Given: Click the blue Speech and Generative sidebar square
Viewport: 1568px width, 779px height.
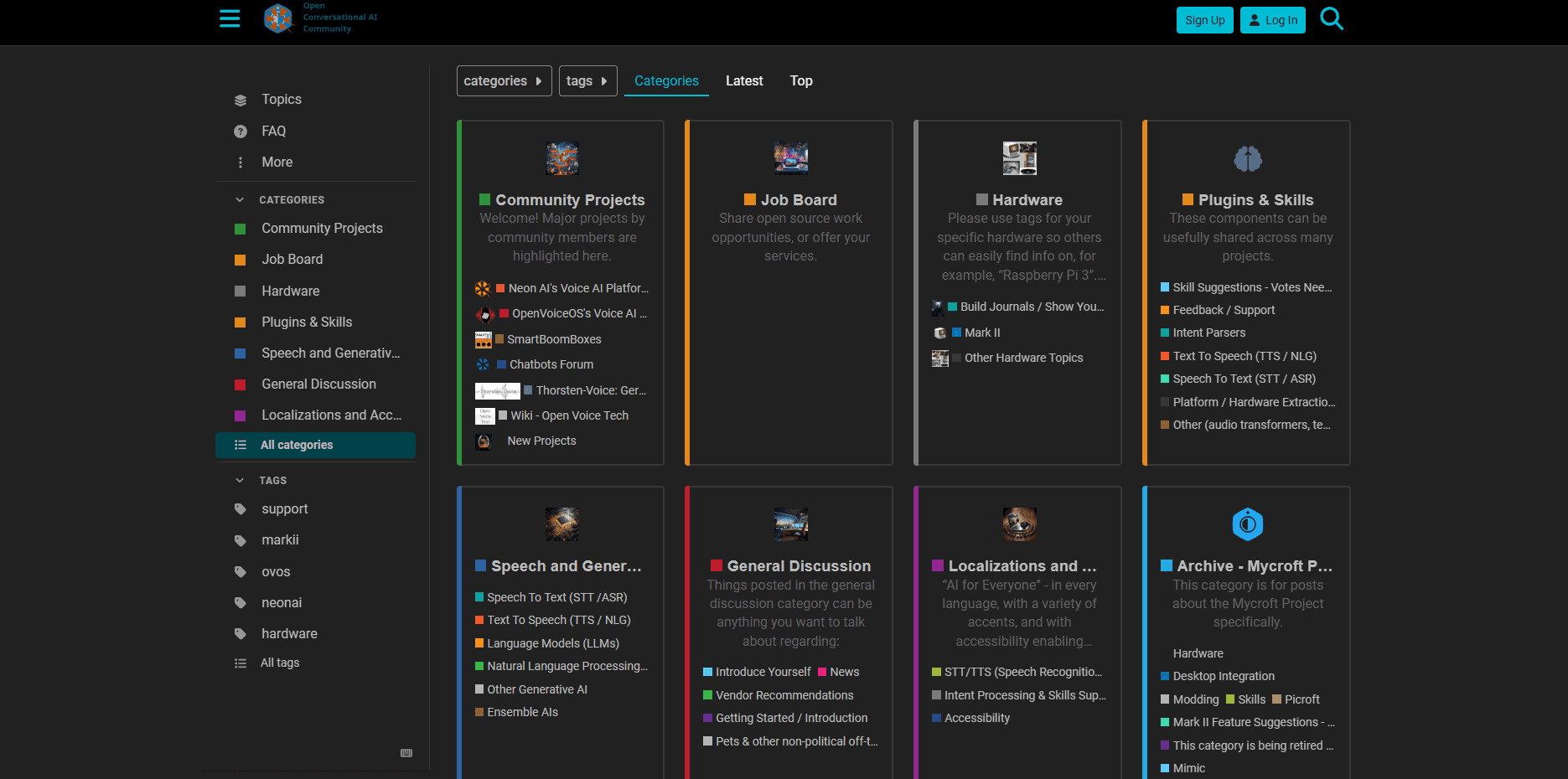Looking at the screenshot, I should tap(241, 353).
